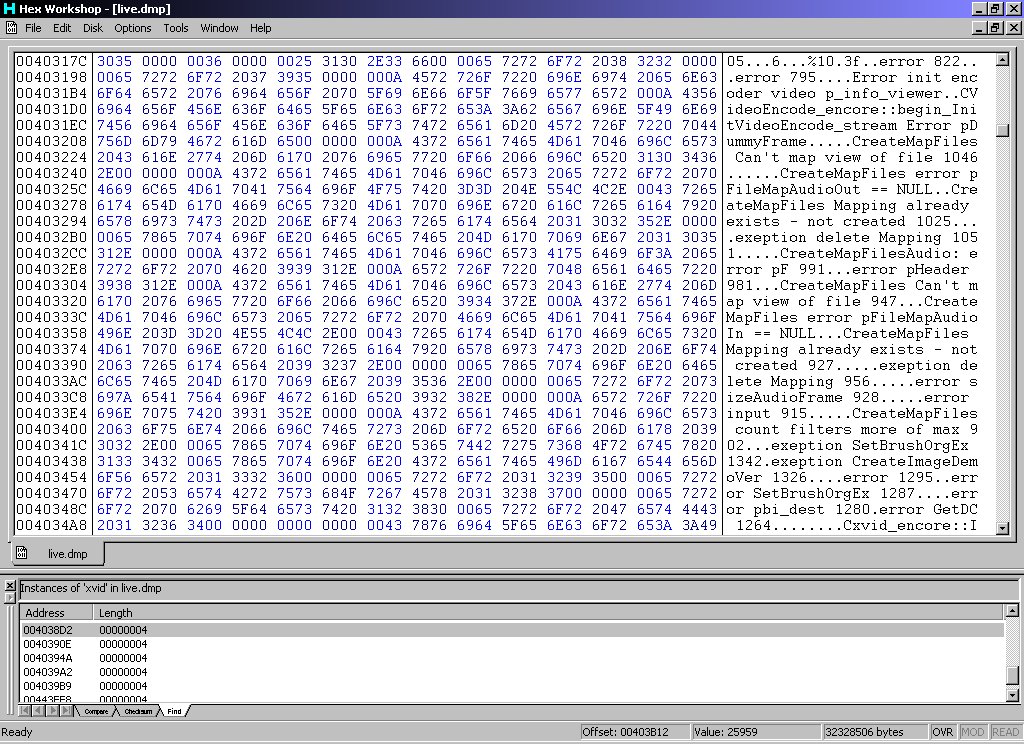The height and width of the screenshot is (744, 1024).
Task: Click the results list scroll down arrow
Action: (1012, 696)
